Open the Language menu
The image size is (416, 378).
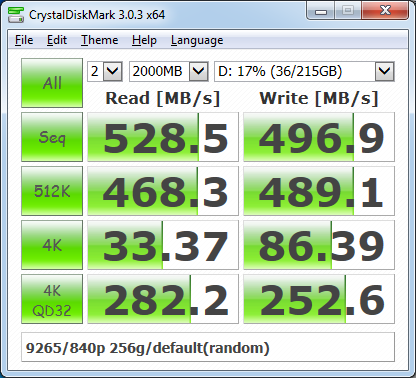pyautogui.click(x=197, y=40)
